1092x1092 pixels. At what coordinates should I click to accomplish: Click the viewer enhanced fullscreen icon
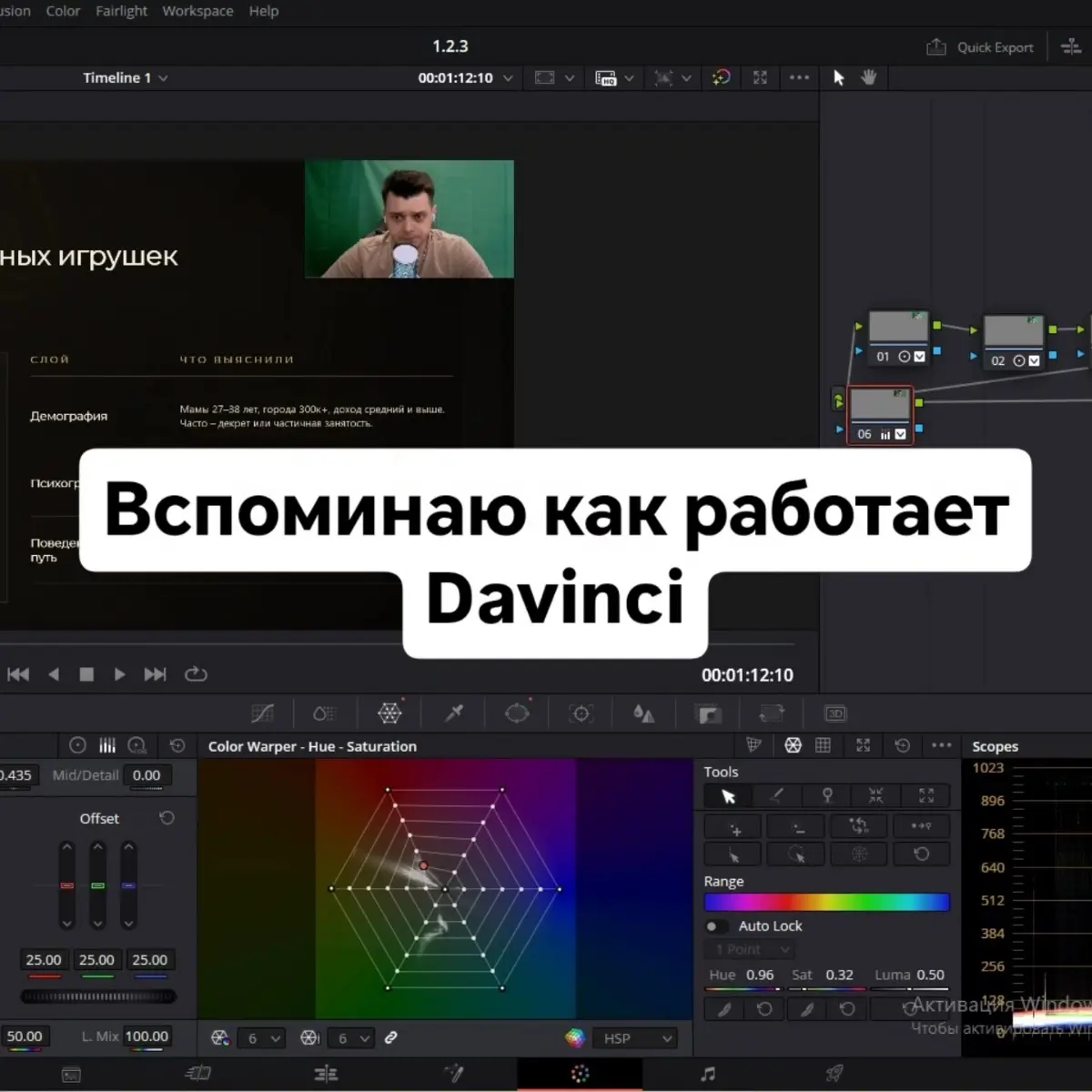(760, 78)
